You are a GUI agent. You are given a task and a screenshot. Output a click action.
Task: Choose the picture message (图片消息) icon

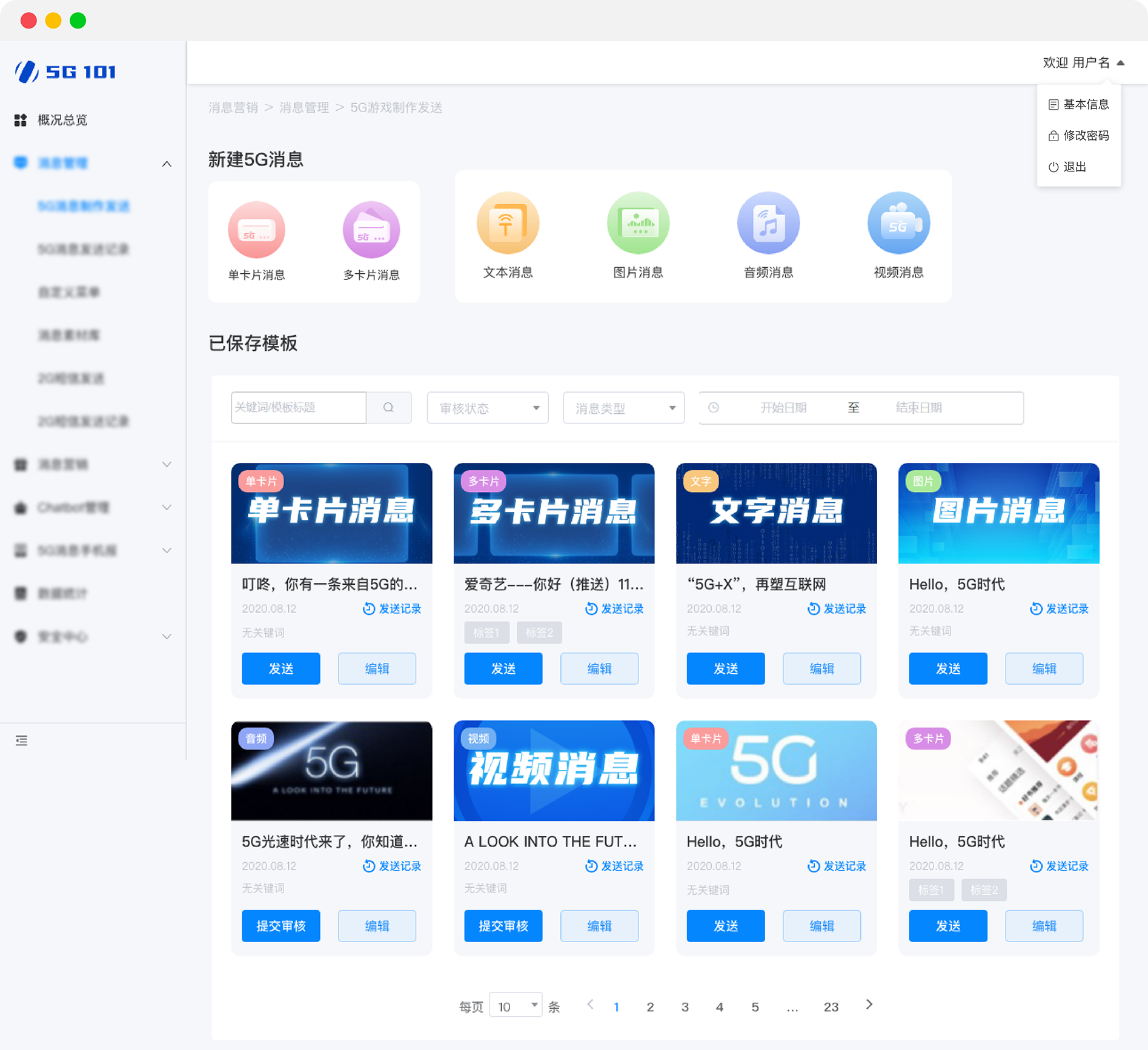click(637, 223)
